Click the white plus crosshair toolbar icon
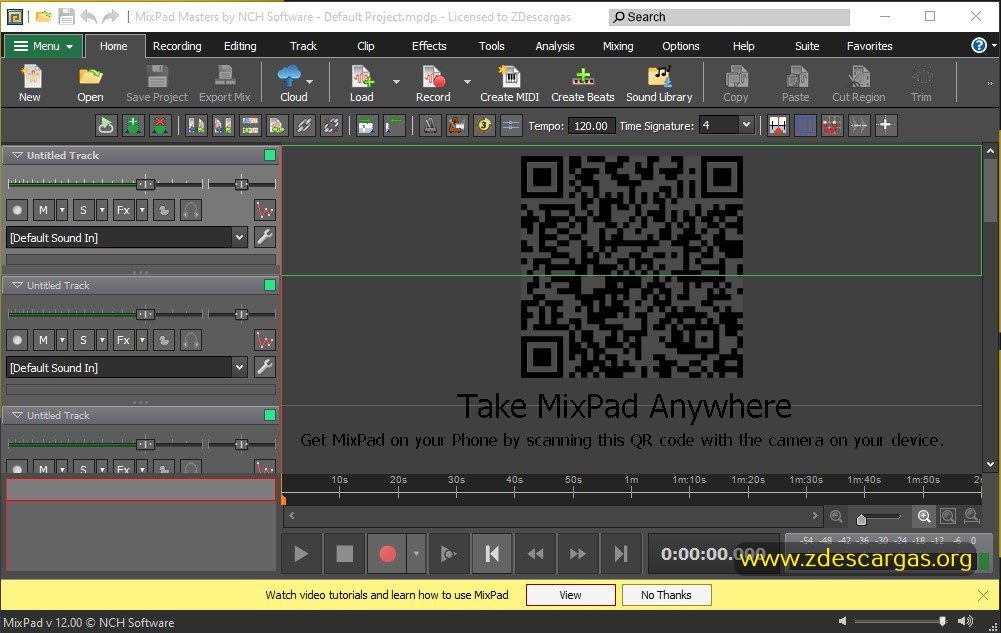Image resolution: width=1001 pixels, height=633 pixels. [885, 126]
